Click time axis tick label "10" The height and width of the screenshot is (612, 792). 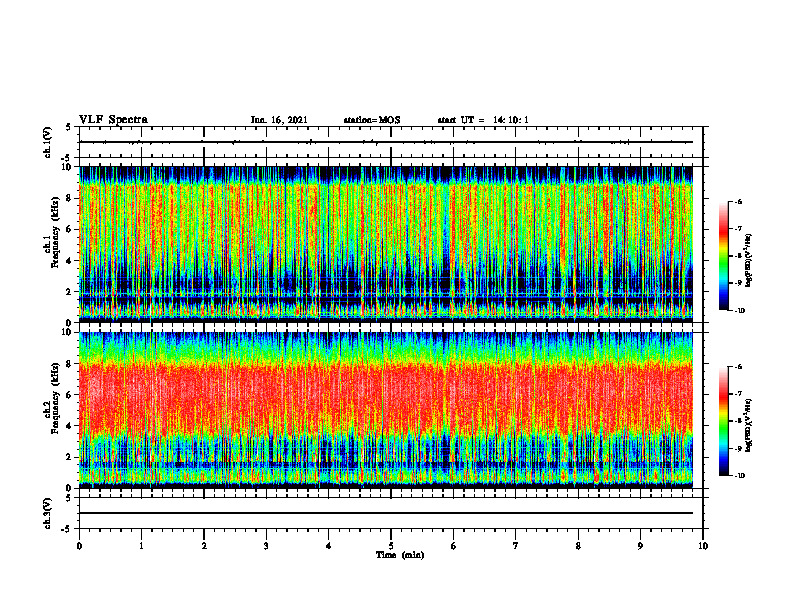click(703, 546)
